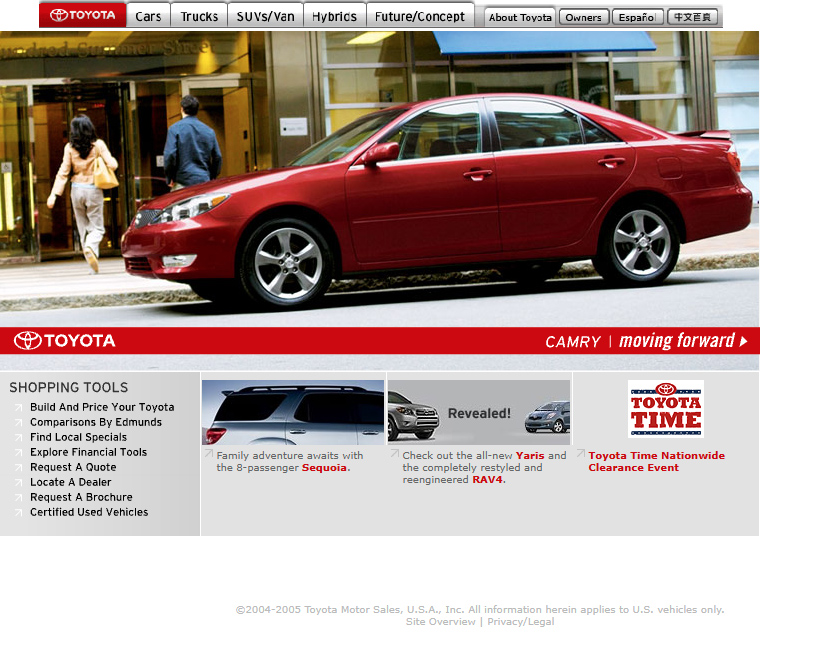This screenshot has width=830, height=650.
Task: Click the Request A Brochure link
Action: [81, 497]
